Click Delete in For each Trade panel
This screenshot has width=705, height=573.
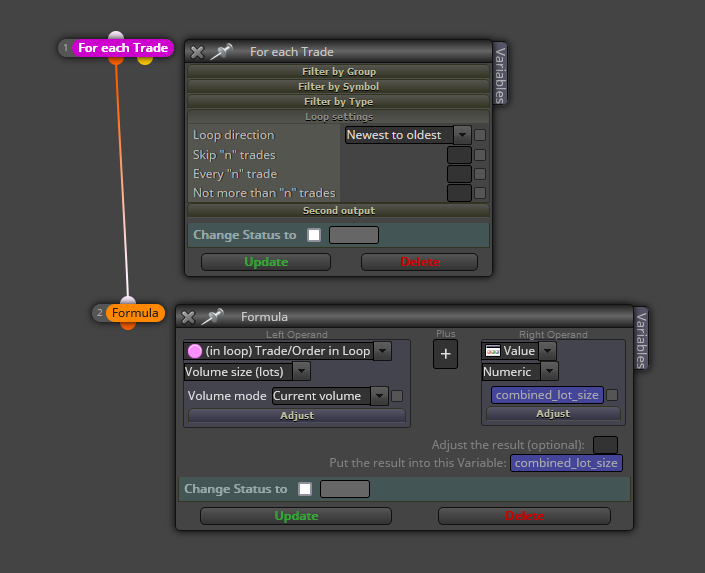(419, 262)
